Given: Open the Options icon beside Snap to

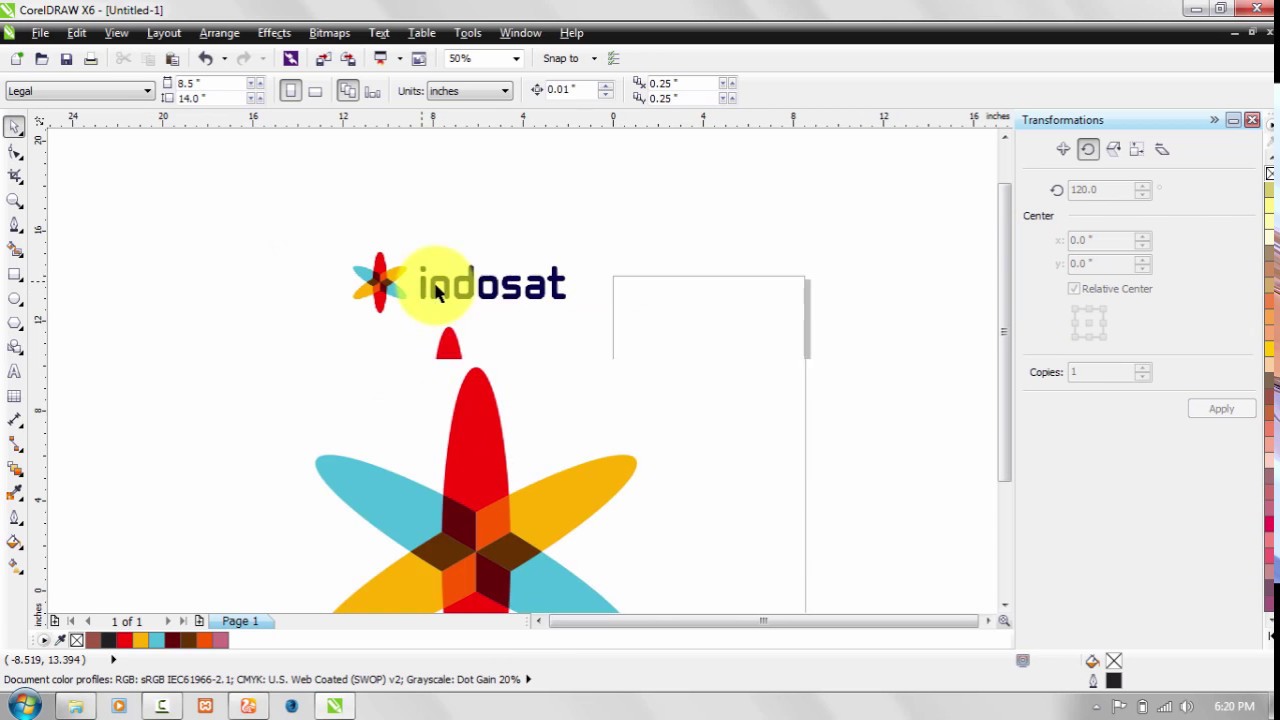Looking at the screenshot, I should point(614,59).
